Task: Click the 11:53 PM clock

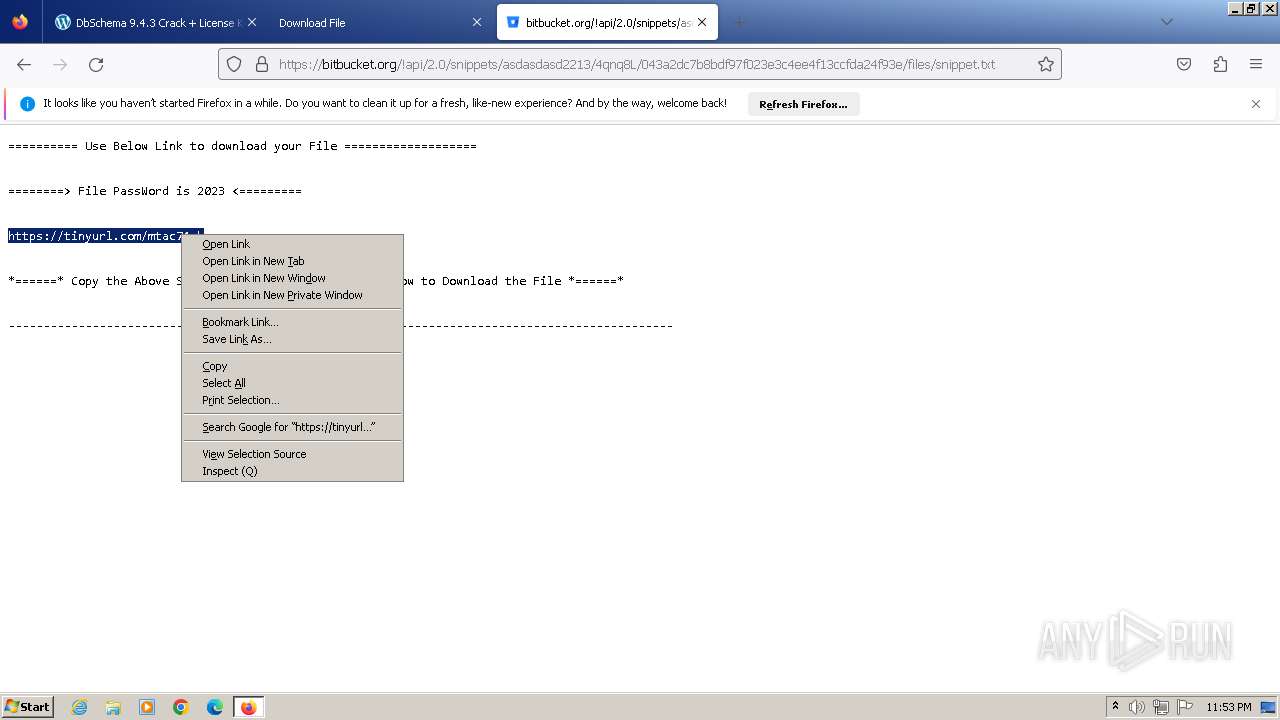Action: [x=1229, y=707]
